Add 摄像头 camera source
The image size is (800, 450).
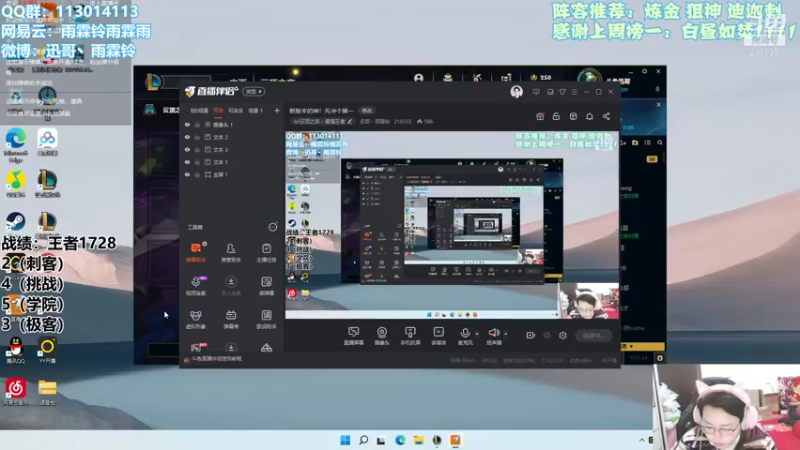click(382, 336)
